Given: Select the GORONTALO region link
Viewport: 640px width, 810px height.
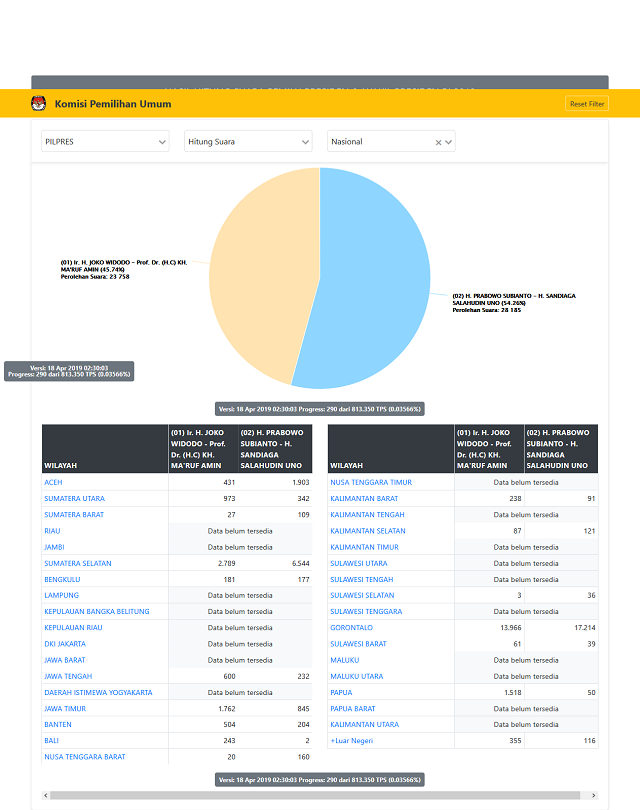Looking at the screenshot, I should (353, 628).
